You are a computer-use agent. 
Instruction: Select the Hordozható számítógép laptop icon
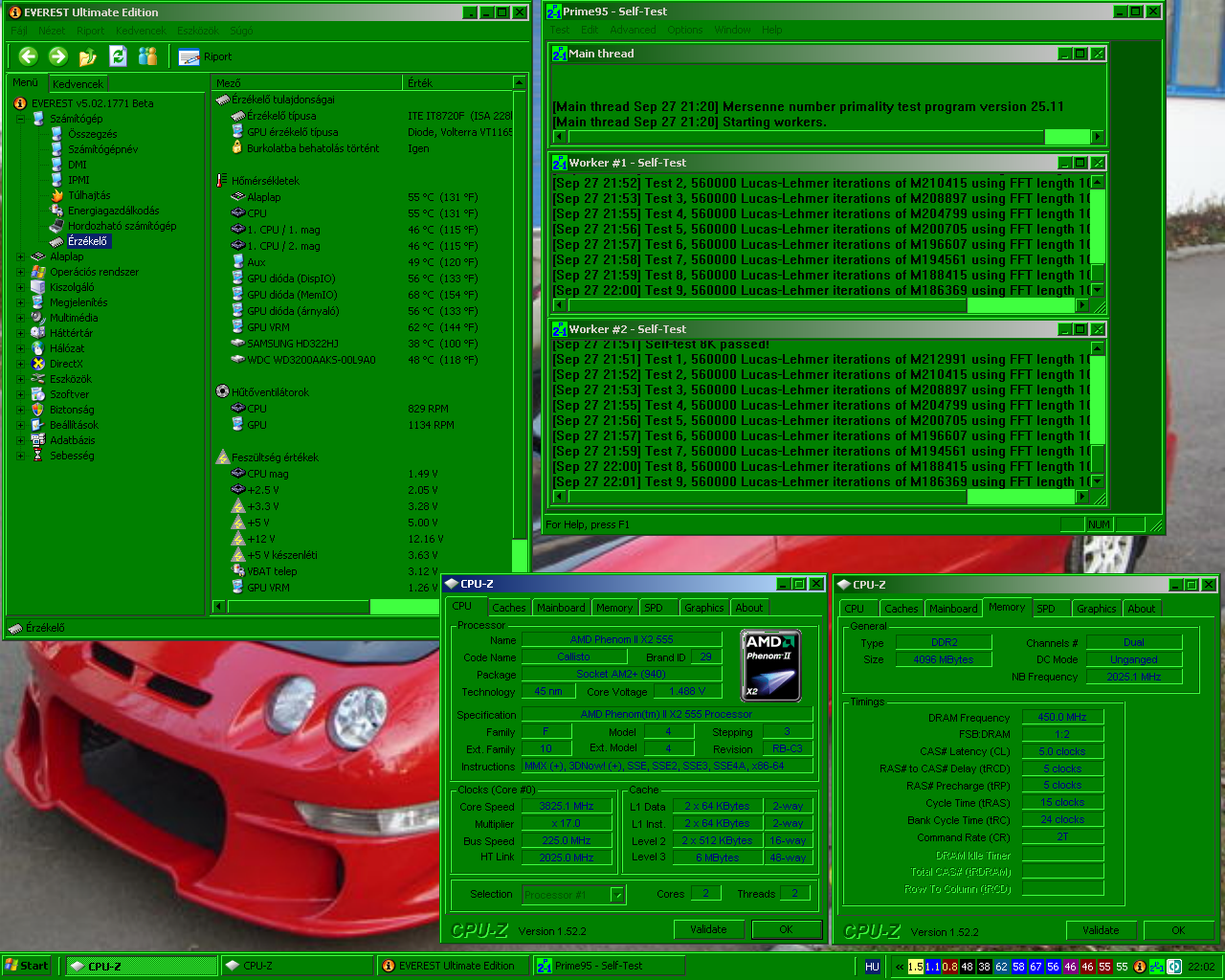tap(57, 226)
